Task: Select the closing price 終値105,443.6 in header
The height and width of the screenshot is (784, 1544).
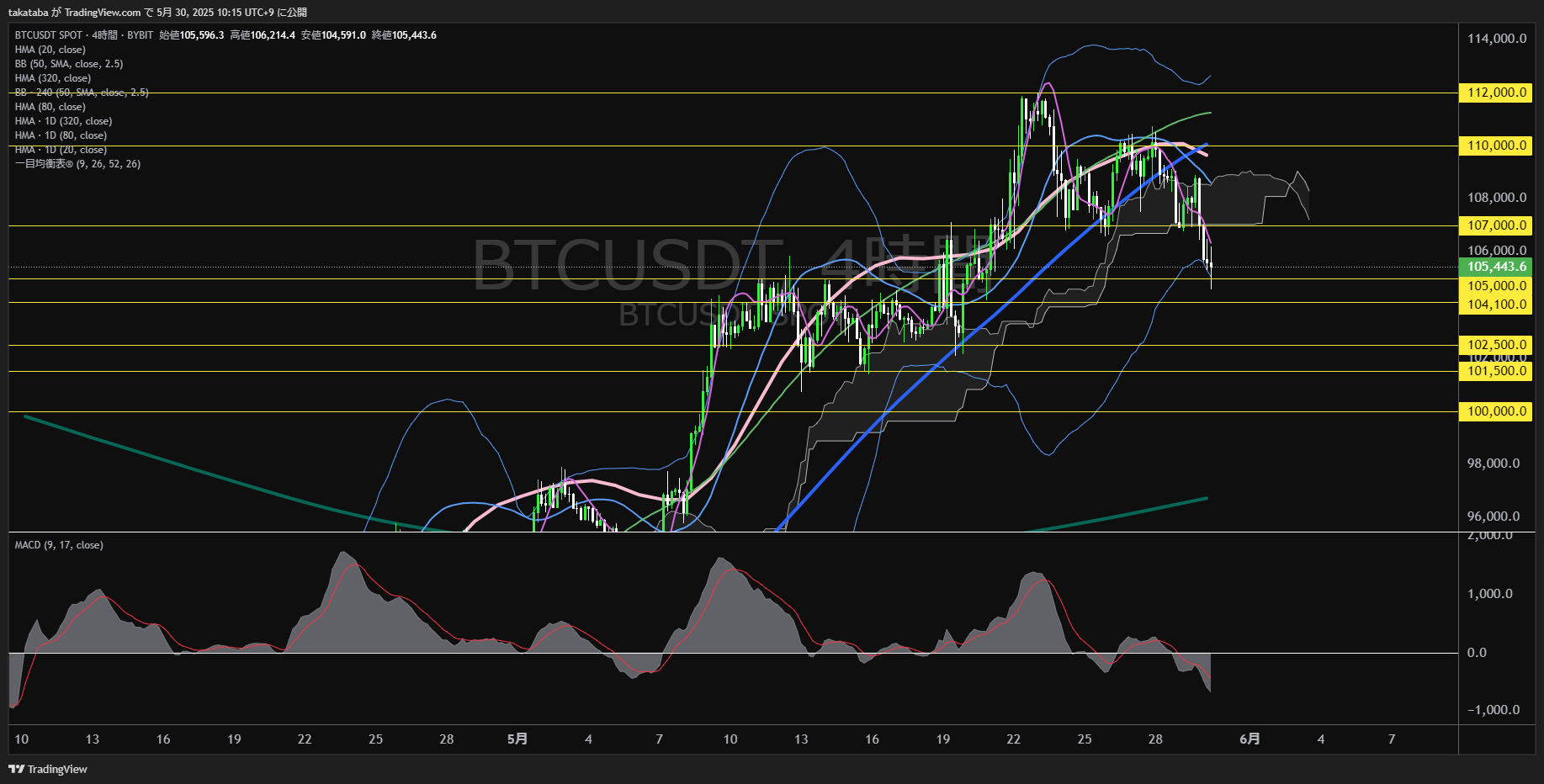Action: coord(404,35)
